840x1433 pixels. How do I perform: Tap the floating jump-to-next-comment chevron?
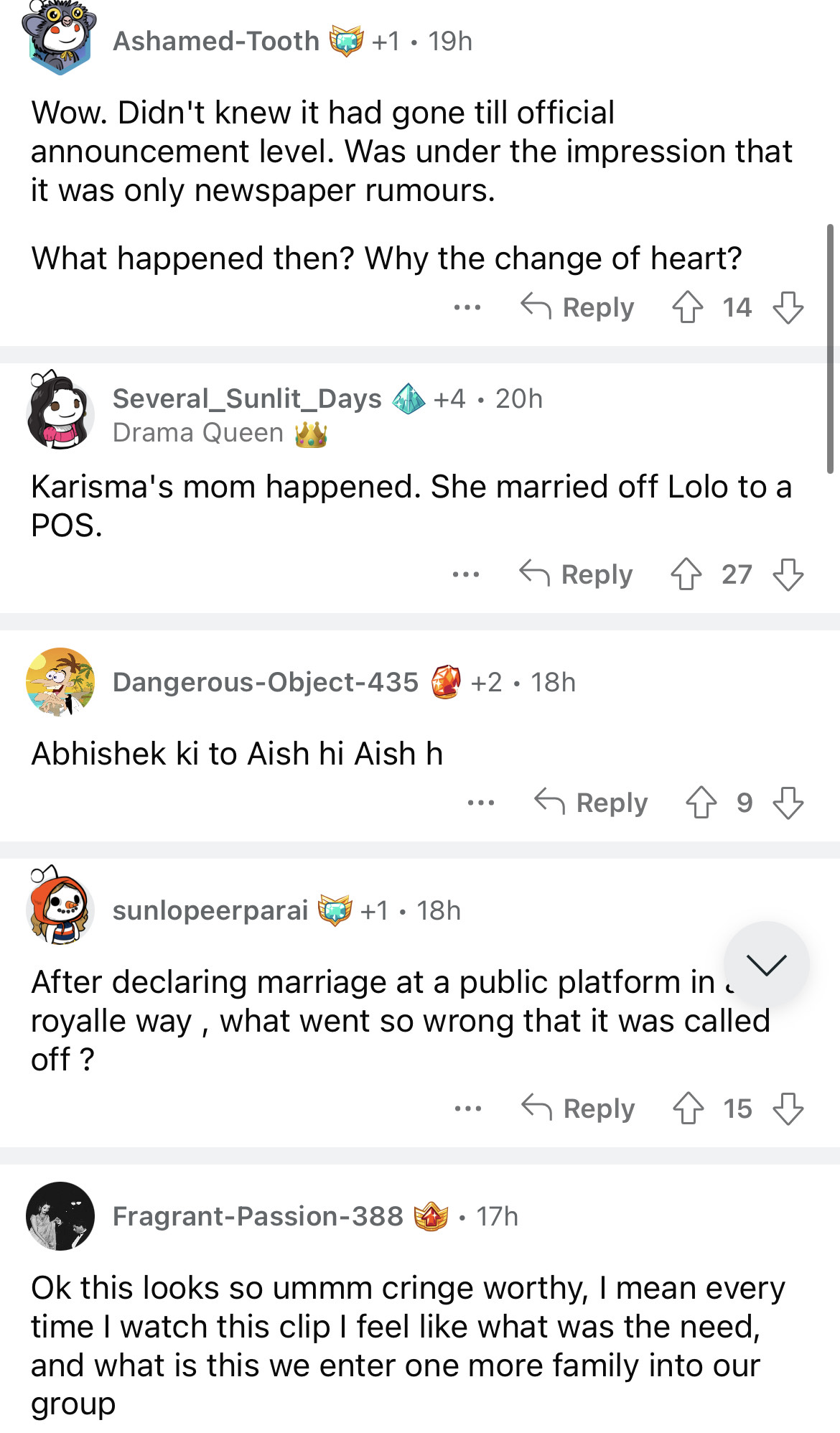pyautogui.click(x=766, y=965)
